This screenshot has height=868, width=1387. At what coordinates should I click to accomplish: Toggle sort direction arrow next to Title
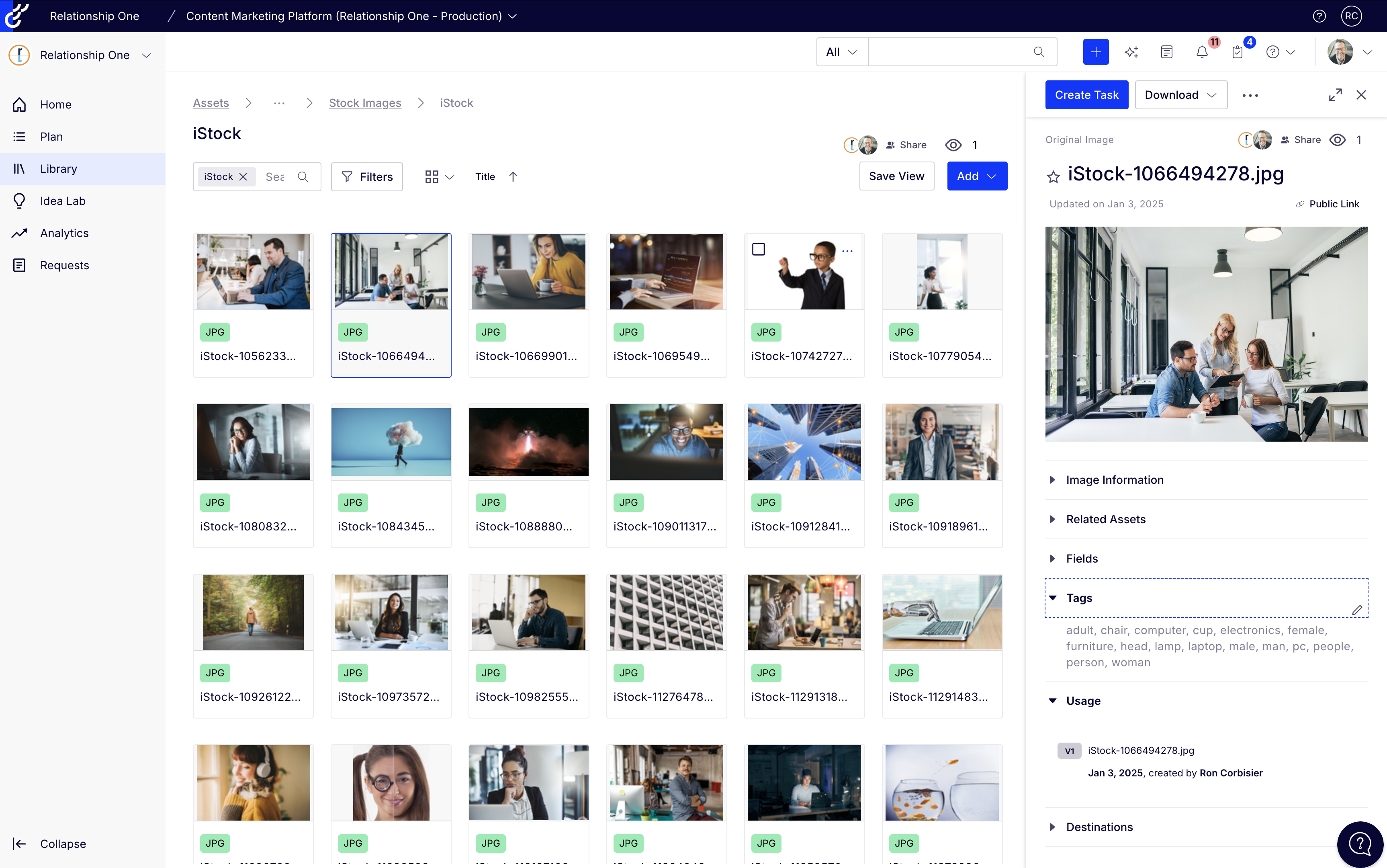click(x=513, y=177)
